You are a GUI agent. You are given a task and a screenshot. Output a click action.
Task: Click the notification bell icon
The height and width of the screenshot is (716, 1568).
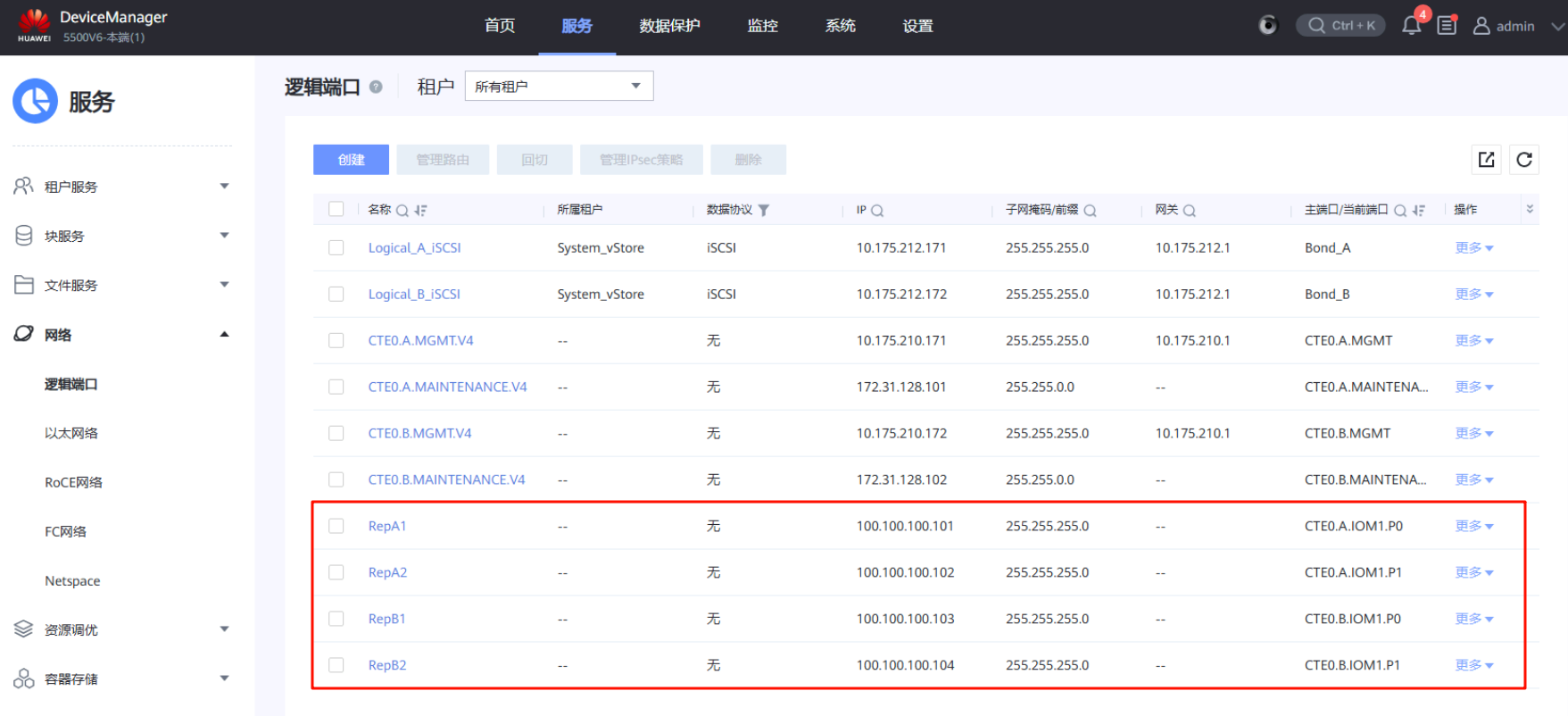coord(1411,26)
